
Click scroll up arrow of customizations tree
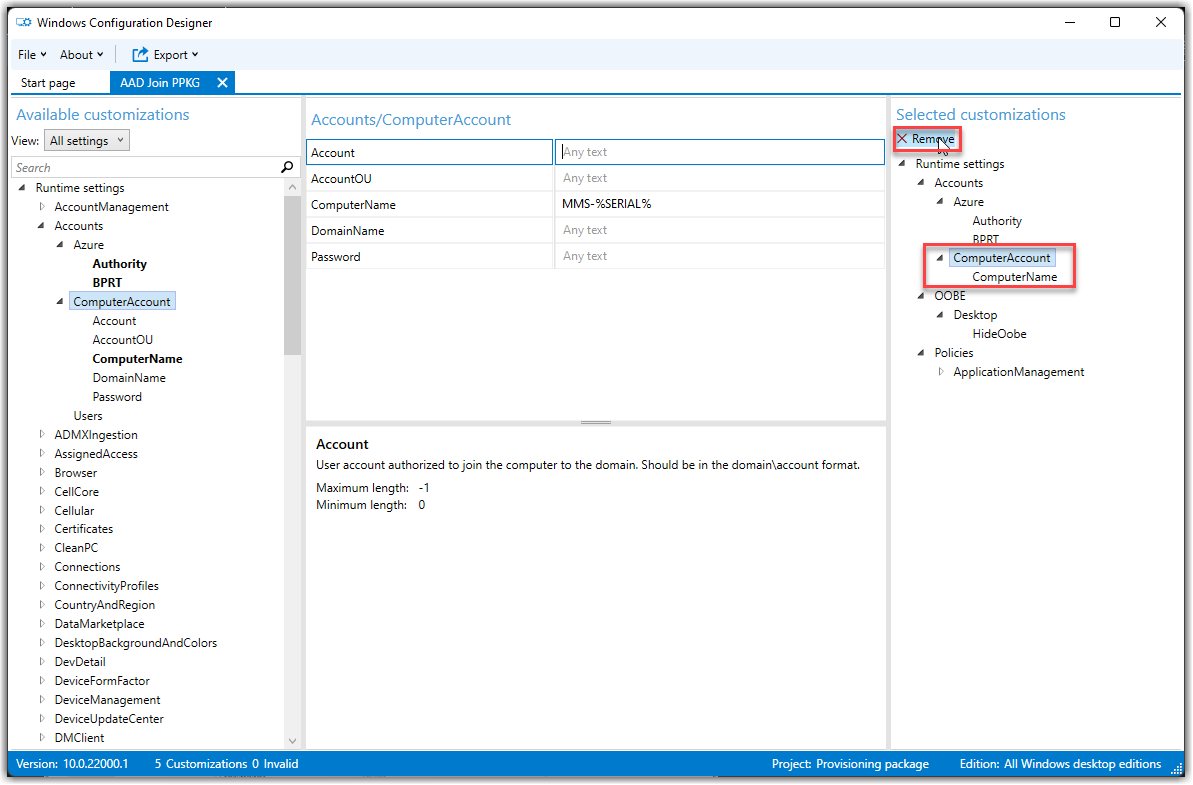(x=292, y=187)
